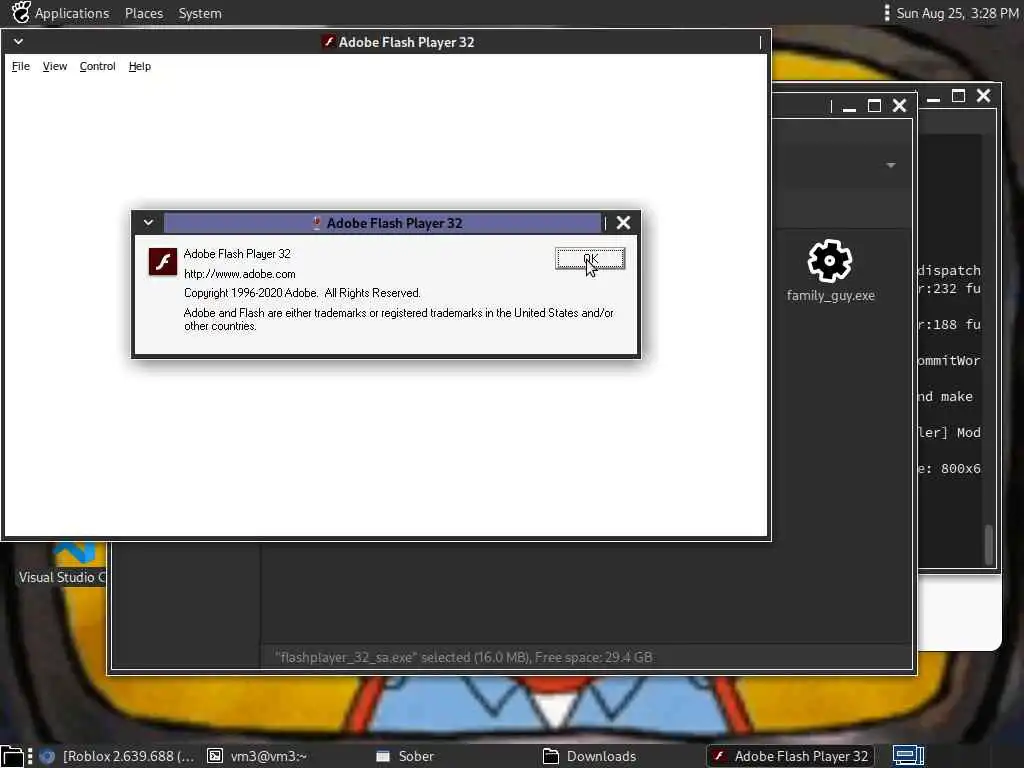Image resolution: width=1024 pixels, height=768 pixels.
Task: Click the Roblox icon in bottom taskbar
Action: pos(47,756)
